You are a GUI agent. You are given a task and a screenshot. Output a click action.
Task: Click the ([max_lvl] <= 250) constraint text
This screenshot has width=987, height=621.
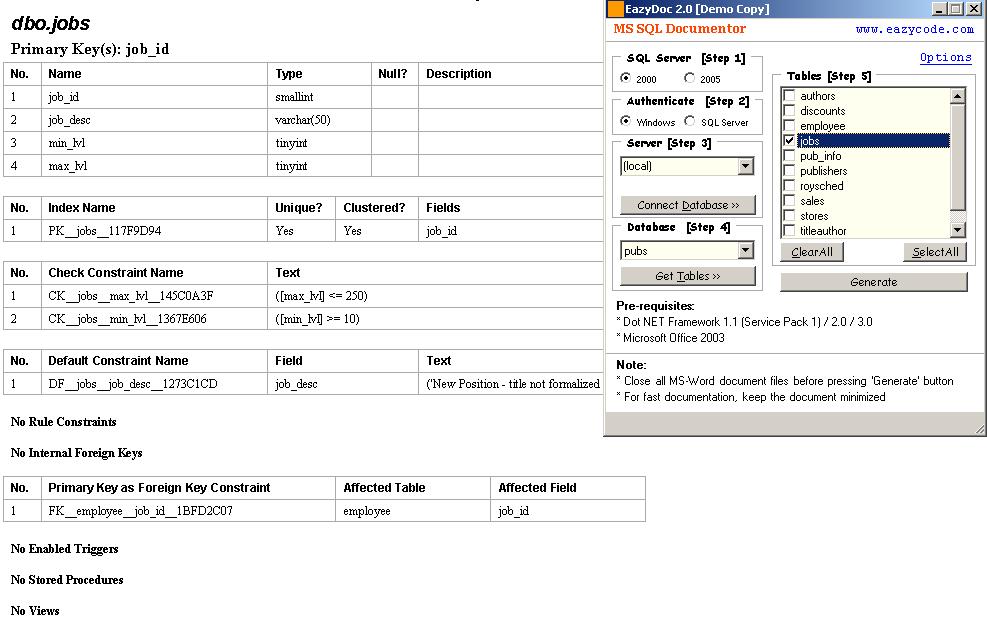pos(321,296)
